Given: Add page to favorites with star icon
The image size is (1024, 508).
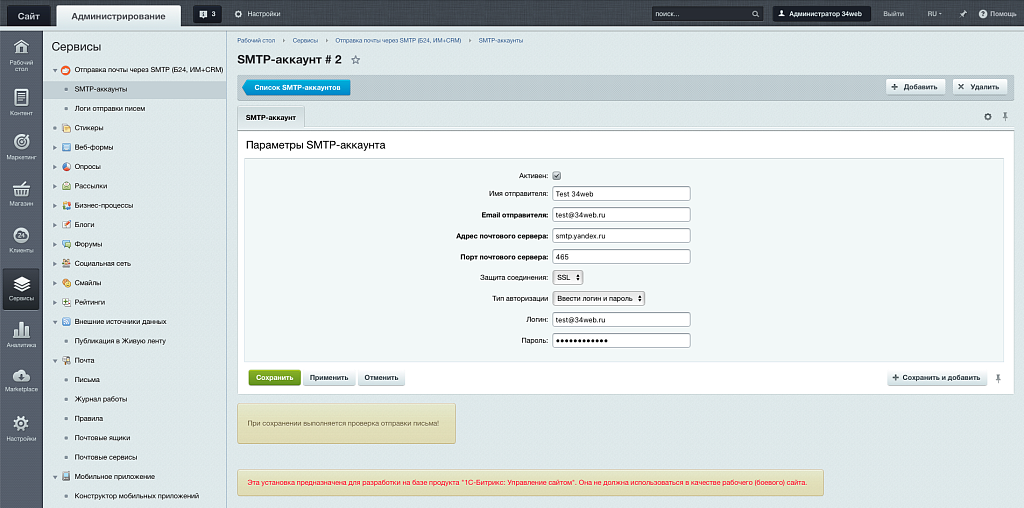Looking at the screenshot, I should [355, 60].
